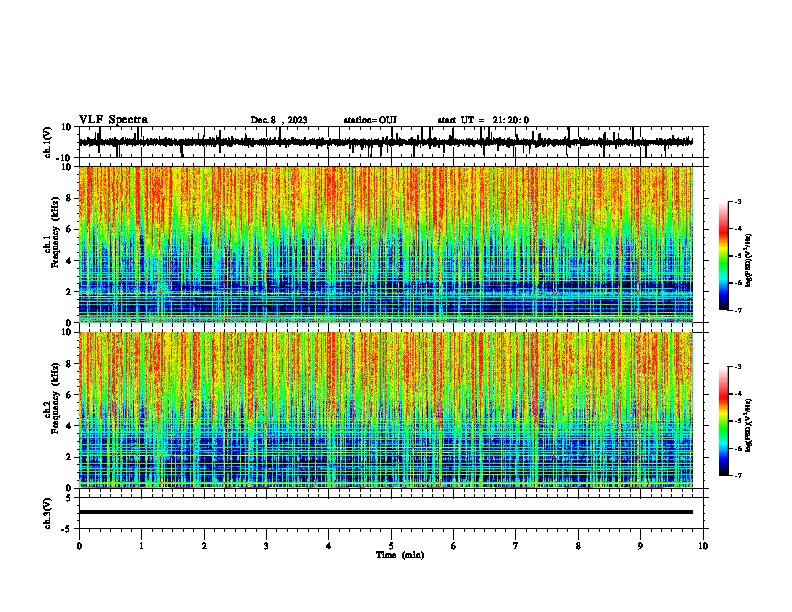
Task: Click time axis tick label "7"
Action: [x=516, y=546]
